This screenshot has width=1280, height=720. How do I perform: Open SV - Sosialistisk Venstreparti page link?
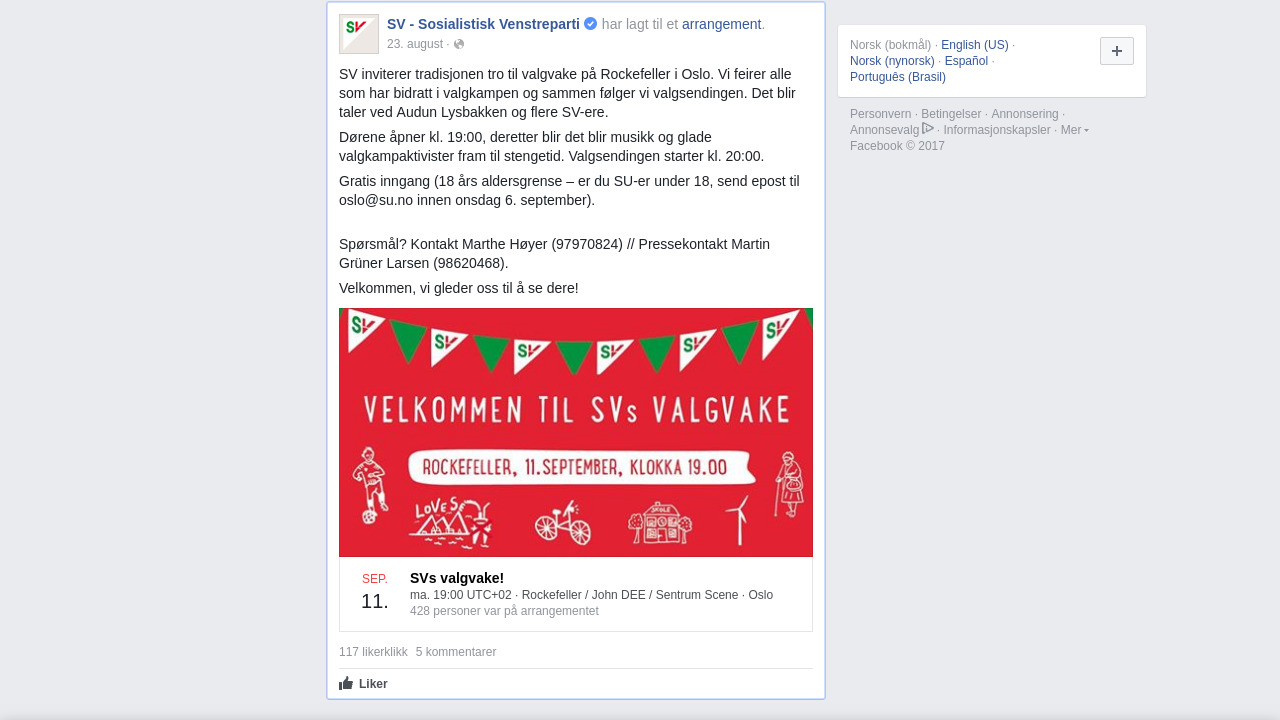pyautogui.click(x=483, y=24)
